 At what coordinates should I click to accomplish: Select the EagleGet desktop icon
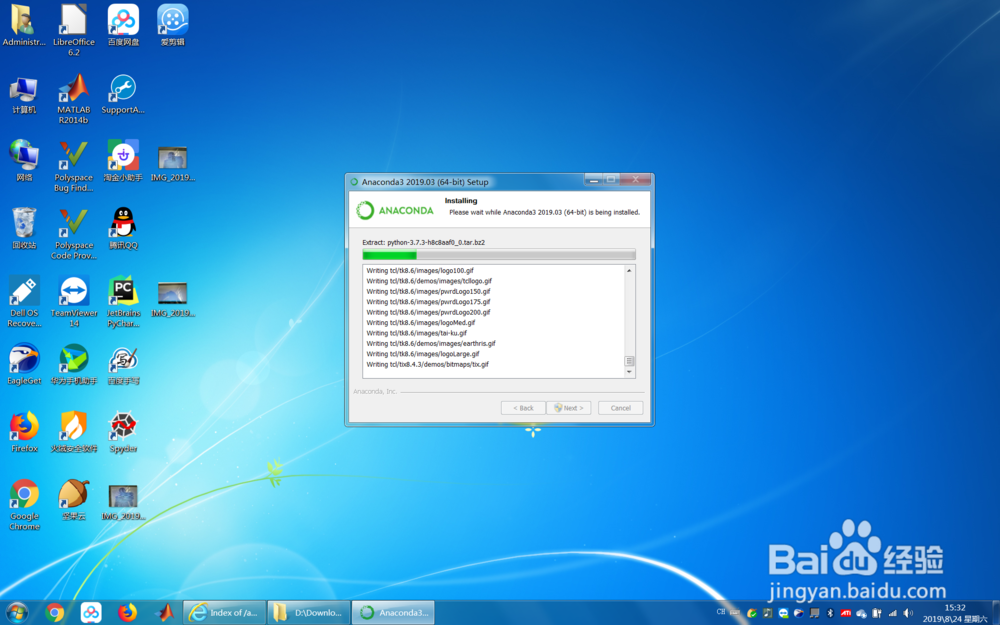pyautogui.click(x=24, y=365)
